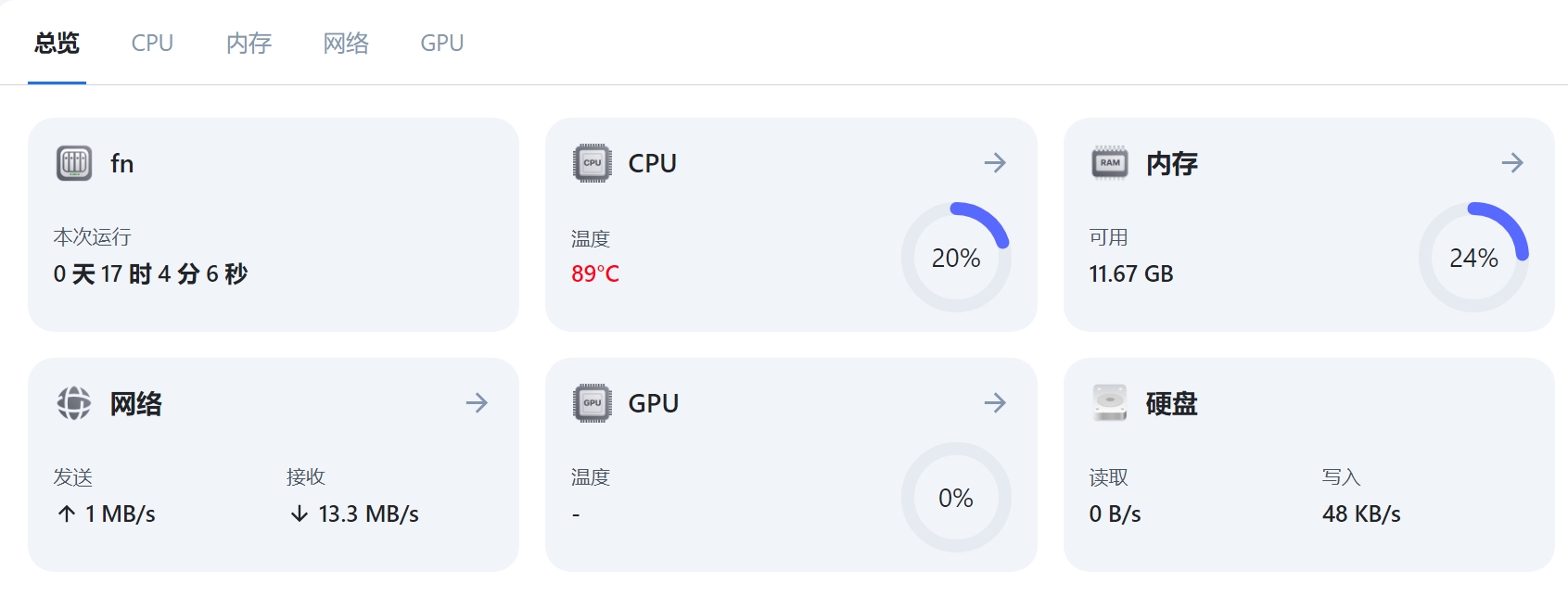Click the CPU chip icon
1568x596 pixels.
(593, 163)
